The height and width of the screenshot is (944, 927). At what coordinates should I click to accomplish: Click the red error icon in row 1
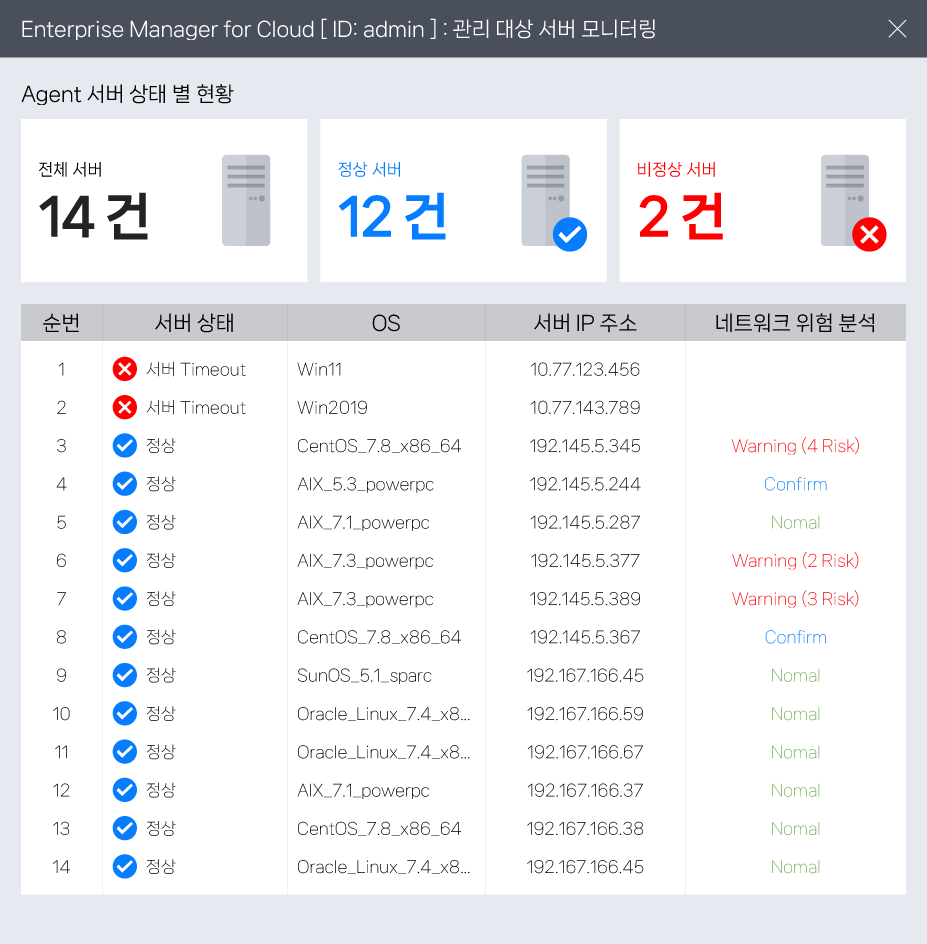[124, 369]
